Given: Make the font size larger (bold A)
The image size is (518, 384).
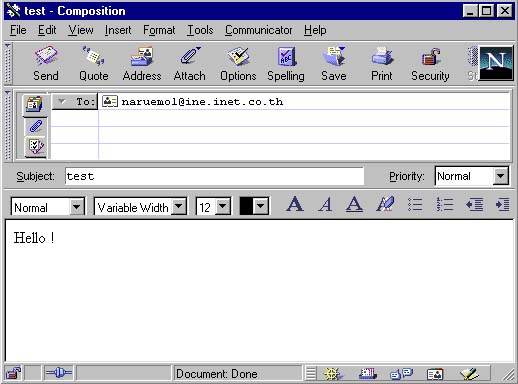Looking at the screenshot, I should 295,204.
